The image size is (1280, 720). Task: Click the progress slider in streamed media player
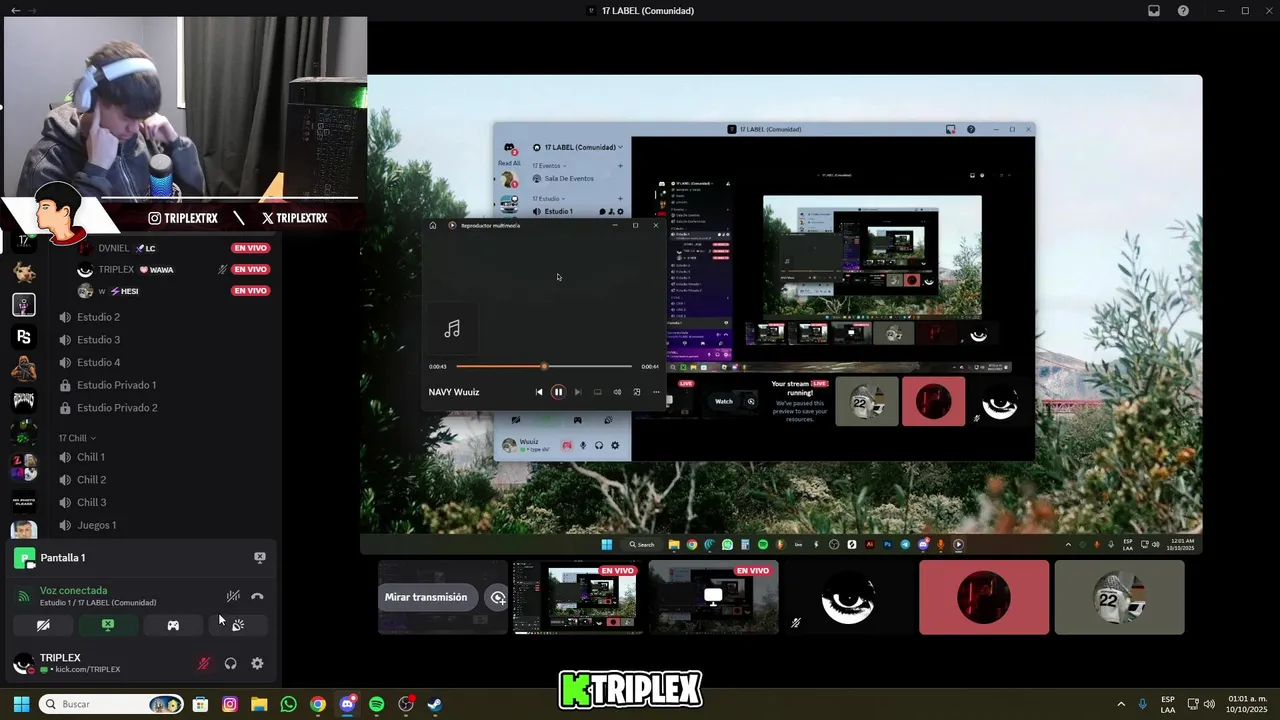click(x=544, y=367)
